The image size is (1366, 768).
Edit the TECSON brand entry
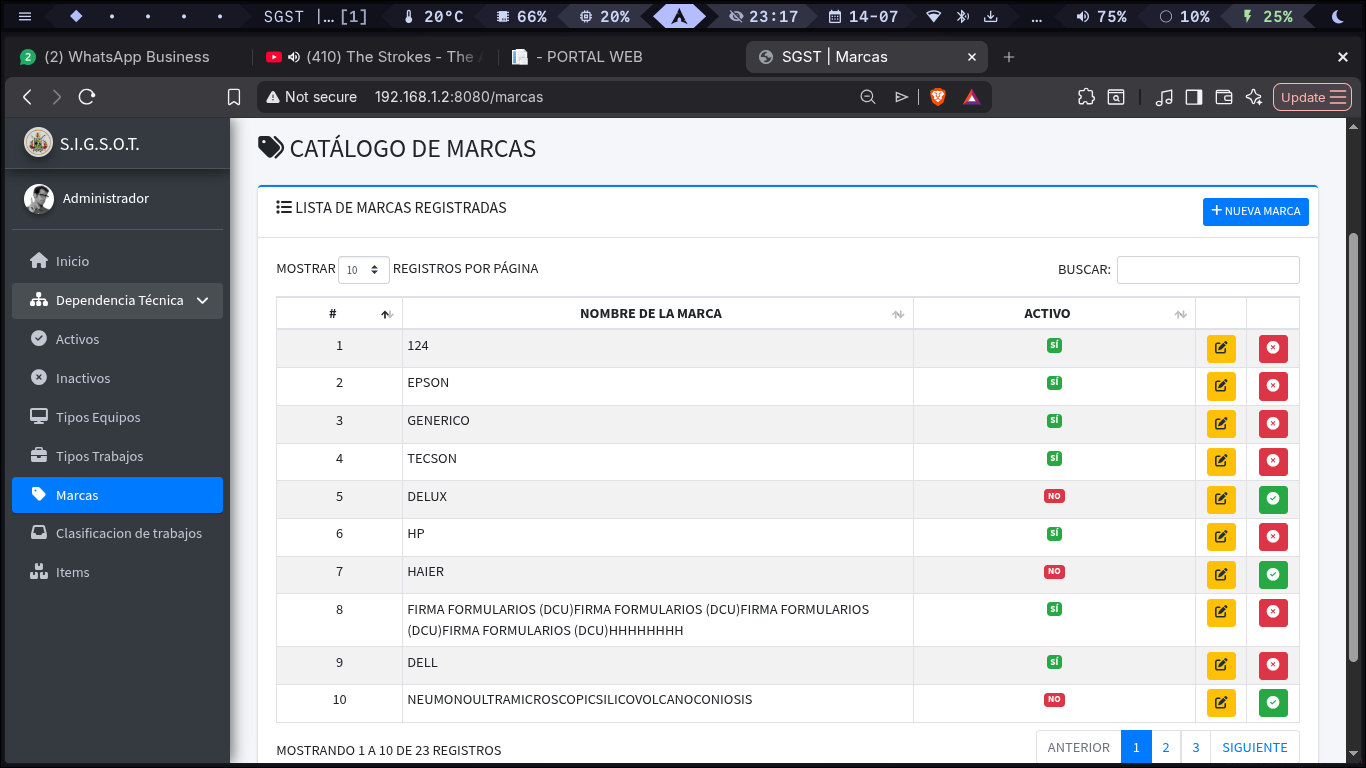[x=1221, y=461]
